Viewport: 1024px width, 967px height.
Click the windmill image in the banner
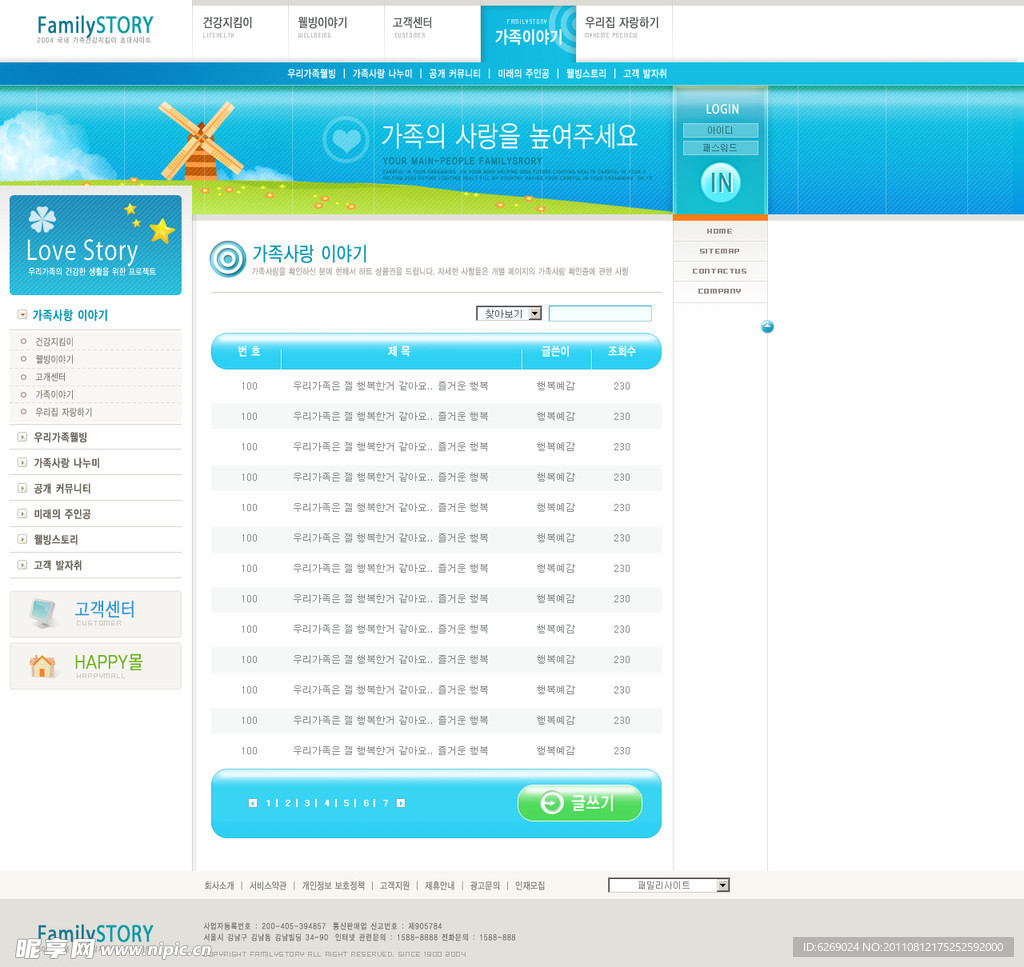[200, 141]
